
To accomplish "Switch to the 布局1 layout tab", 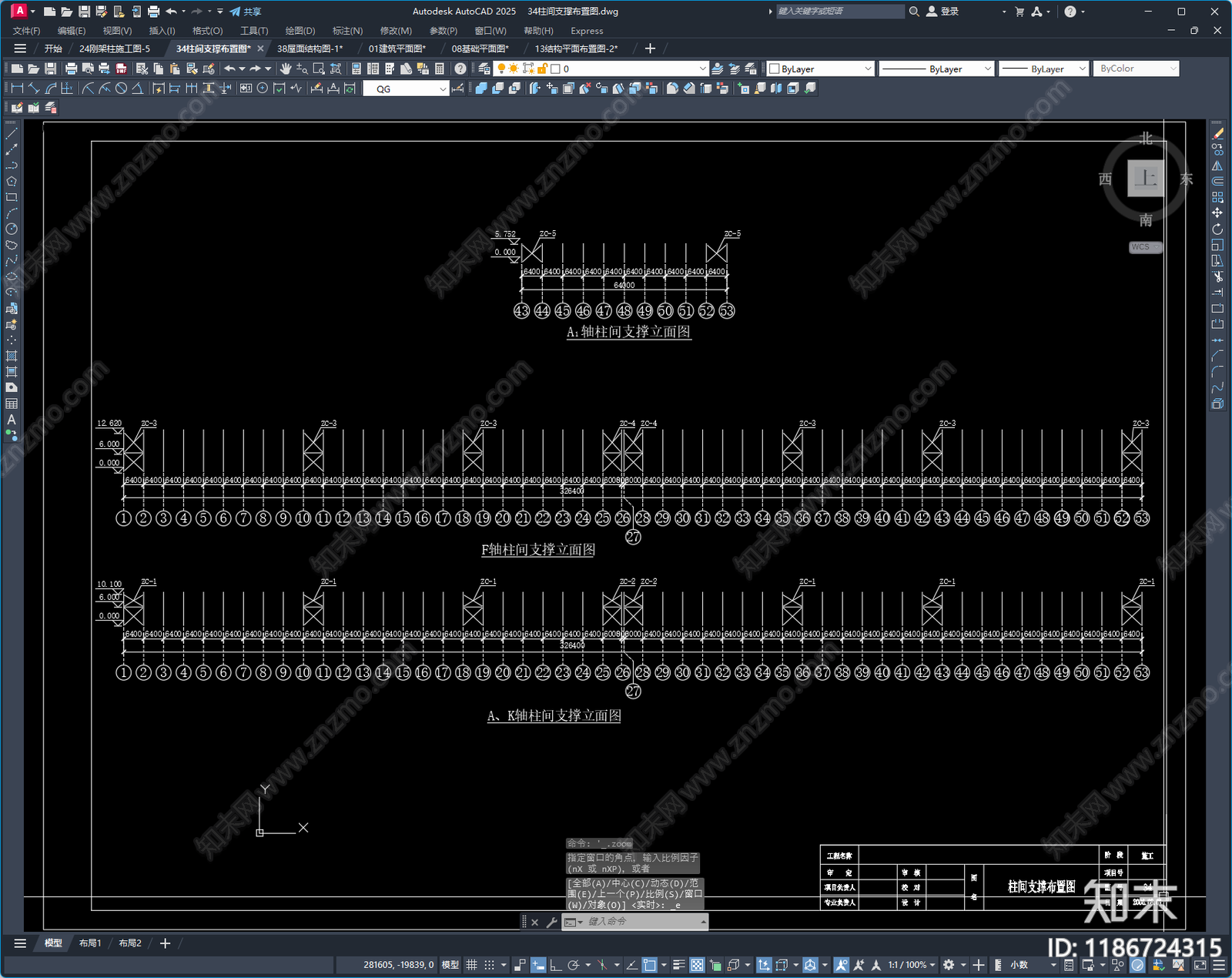I will [x=90, y=943].
